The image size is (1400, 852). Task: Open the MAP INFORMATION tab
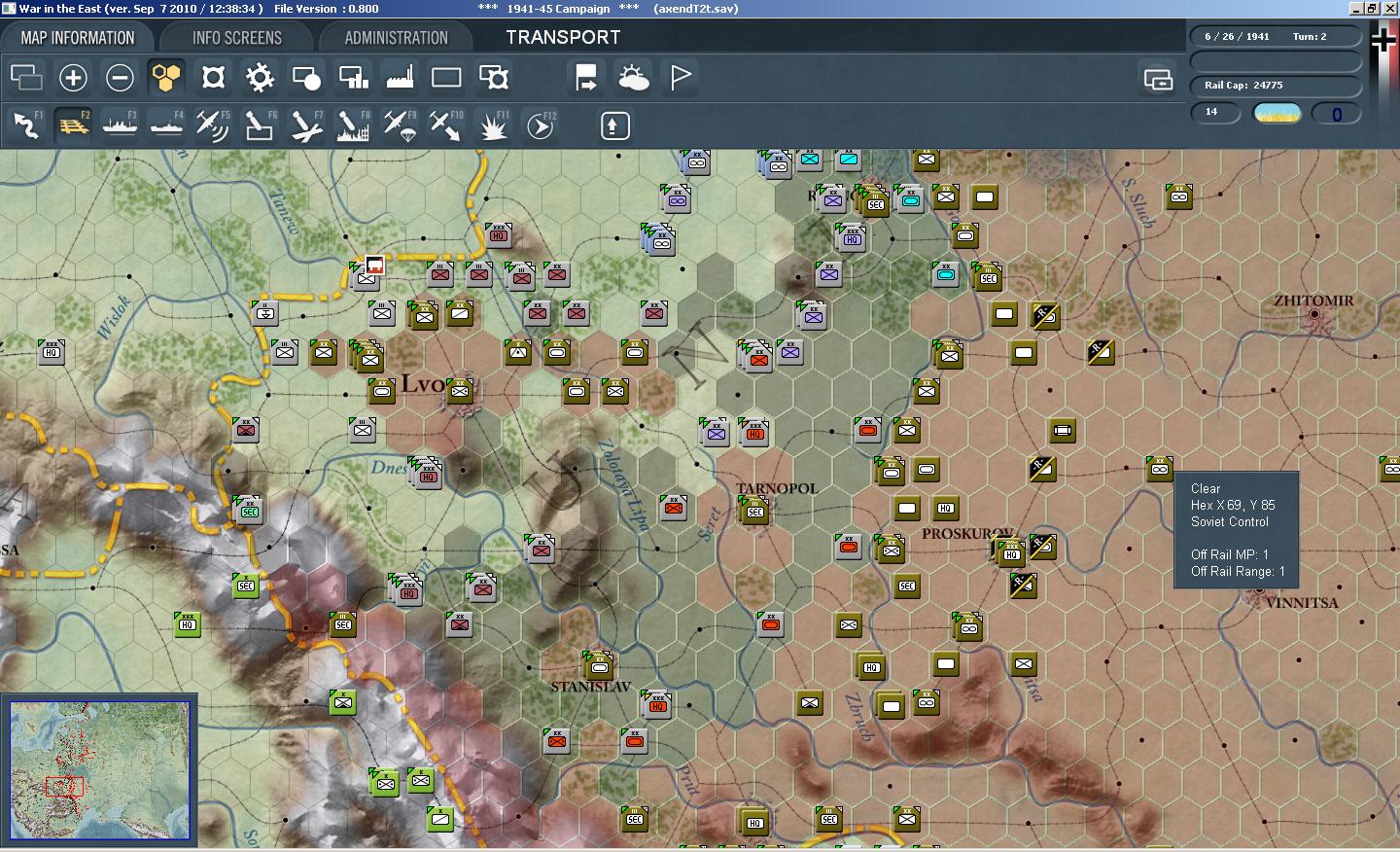78,38
